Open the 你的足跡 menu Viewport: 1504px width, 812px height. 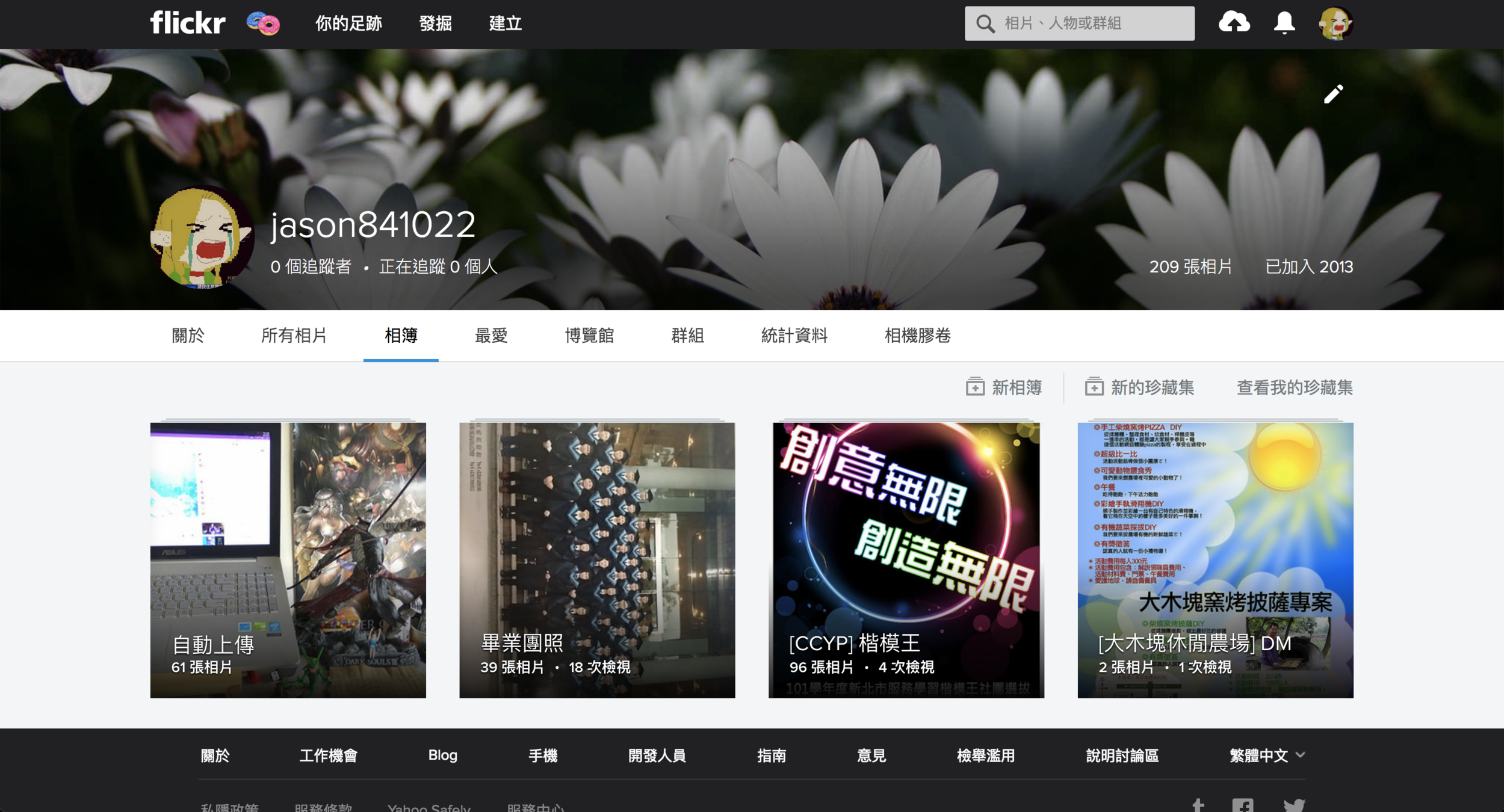(348, 23)
